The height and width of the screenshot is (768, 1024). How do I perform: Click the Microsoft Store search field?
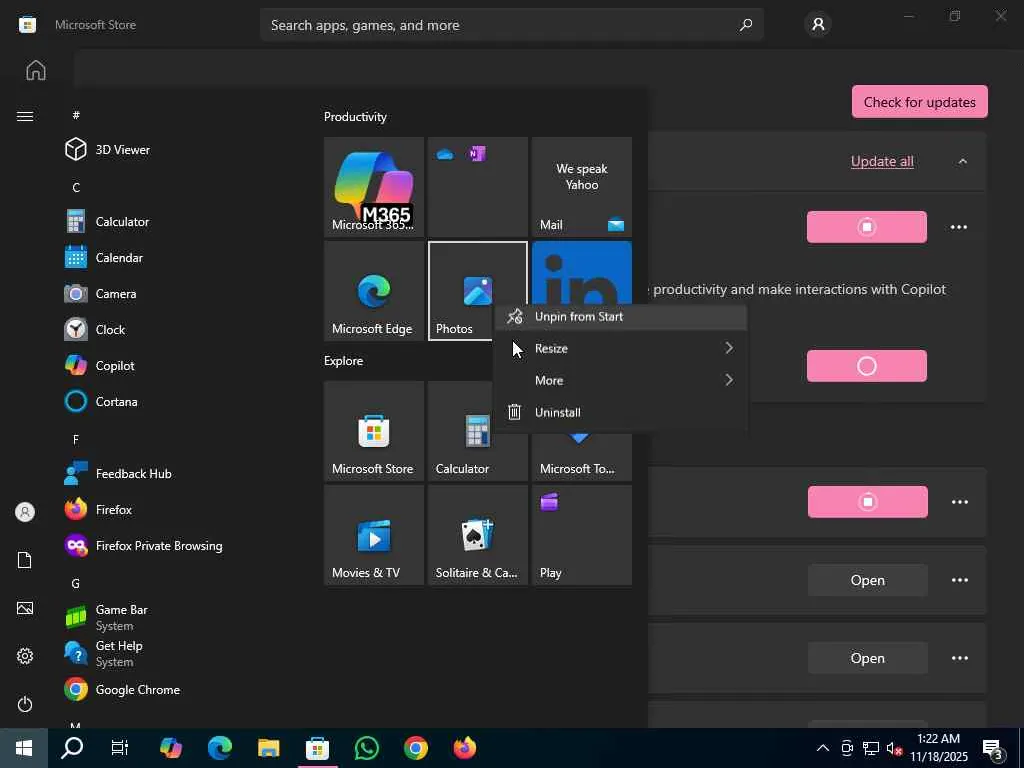click(511, 25)
